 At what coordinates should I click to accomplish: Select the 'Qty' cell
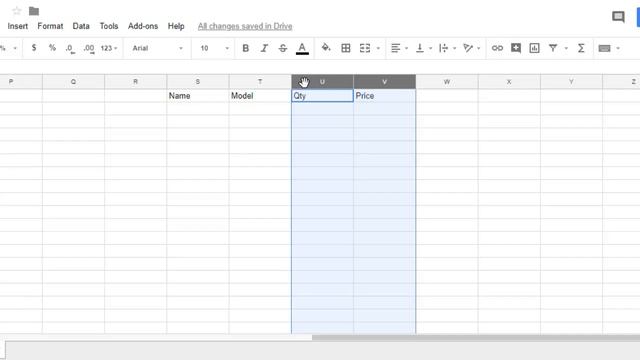pos(322,96)
